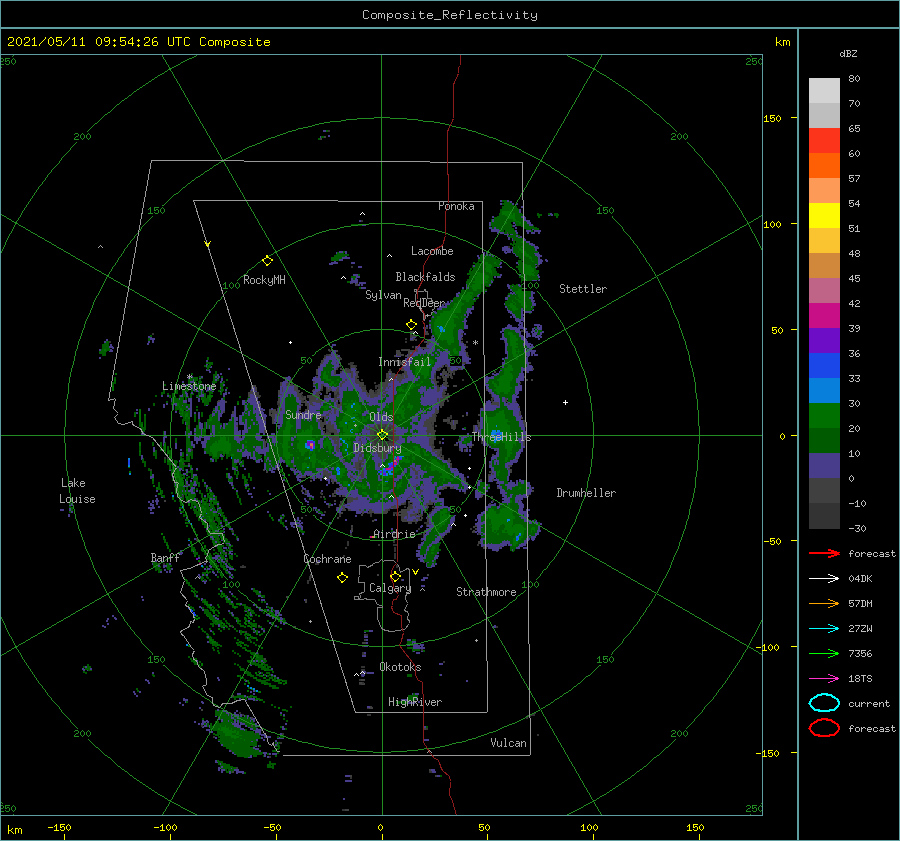Click the Vulcan label
Viewport: 900px width, 841px height.
509,743
